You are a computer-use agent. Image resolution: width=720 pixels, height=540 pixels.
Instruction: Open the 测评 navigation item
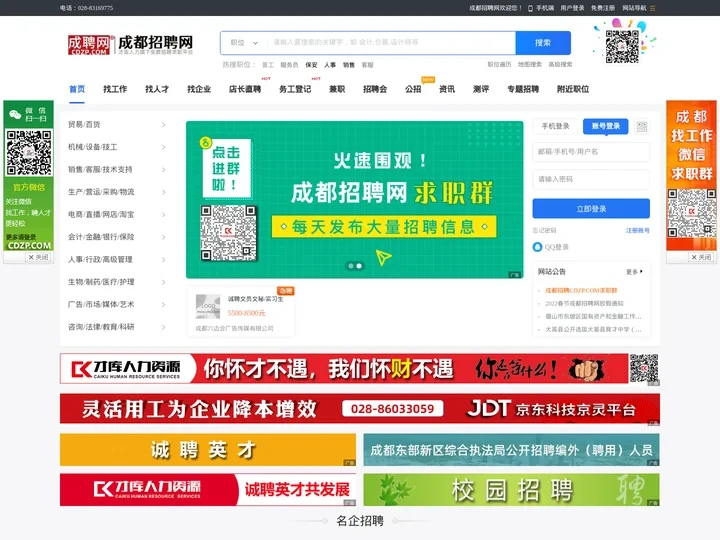pyautogui.click(x=481, y=89)
